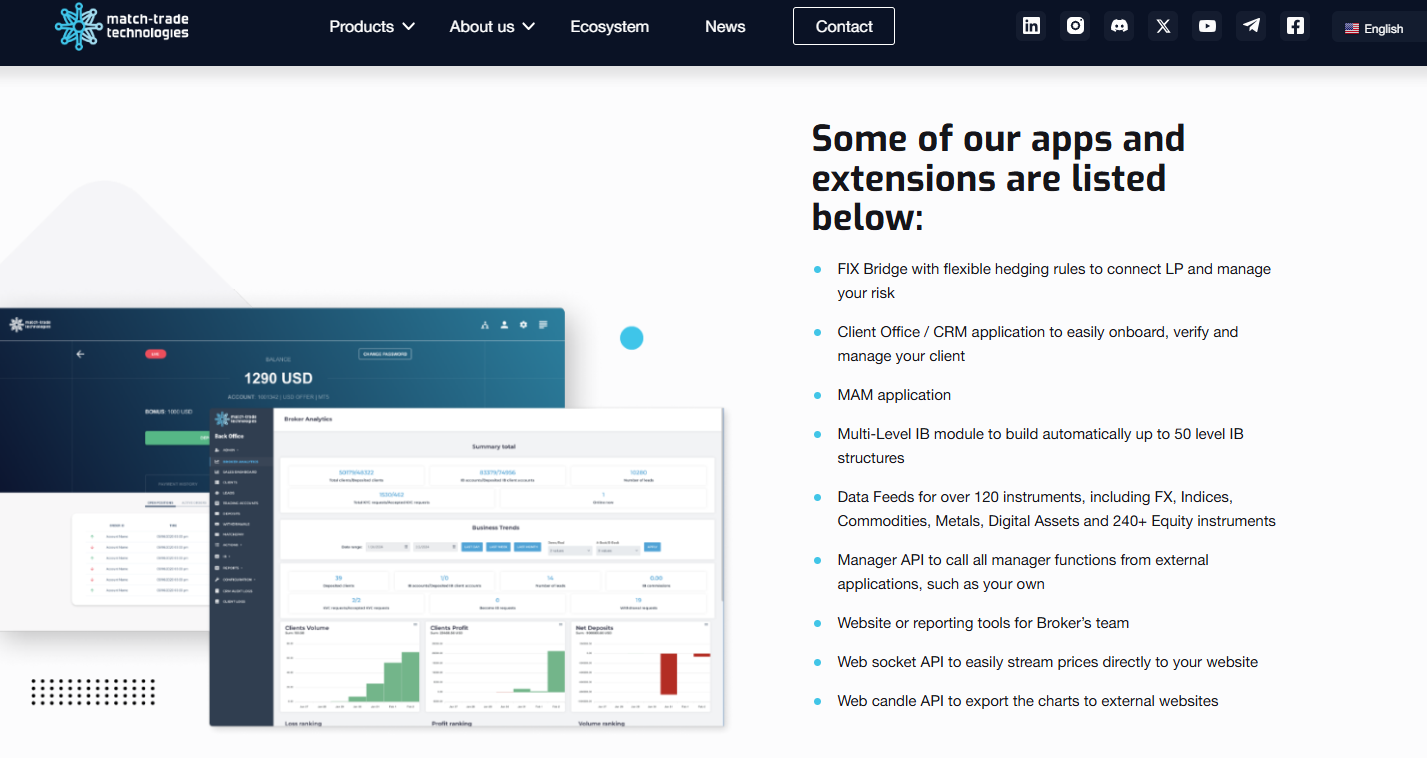Click the back-office dashboard preview image
Viewport: 1427px width, 758px height.
coord(466,567)
